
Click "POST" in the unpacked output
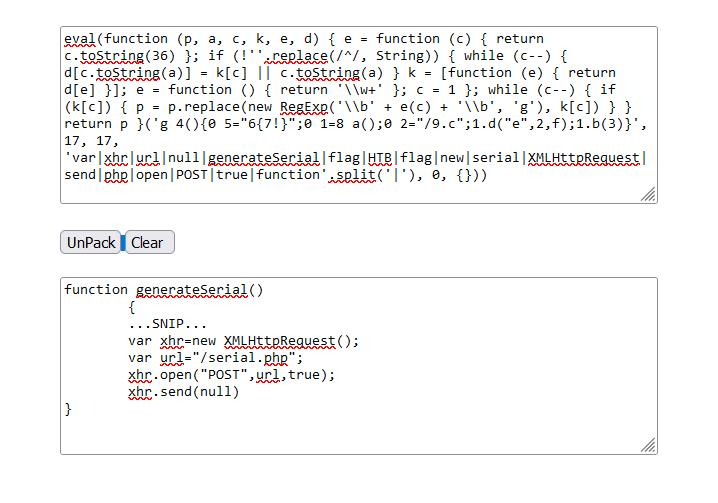point(226,375)
